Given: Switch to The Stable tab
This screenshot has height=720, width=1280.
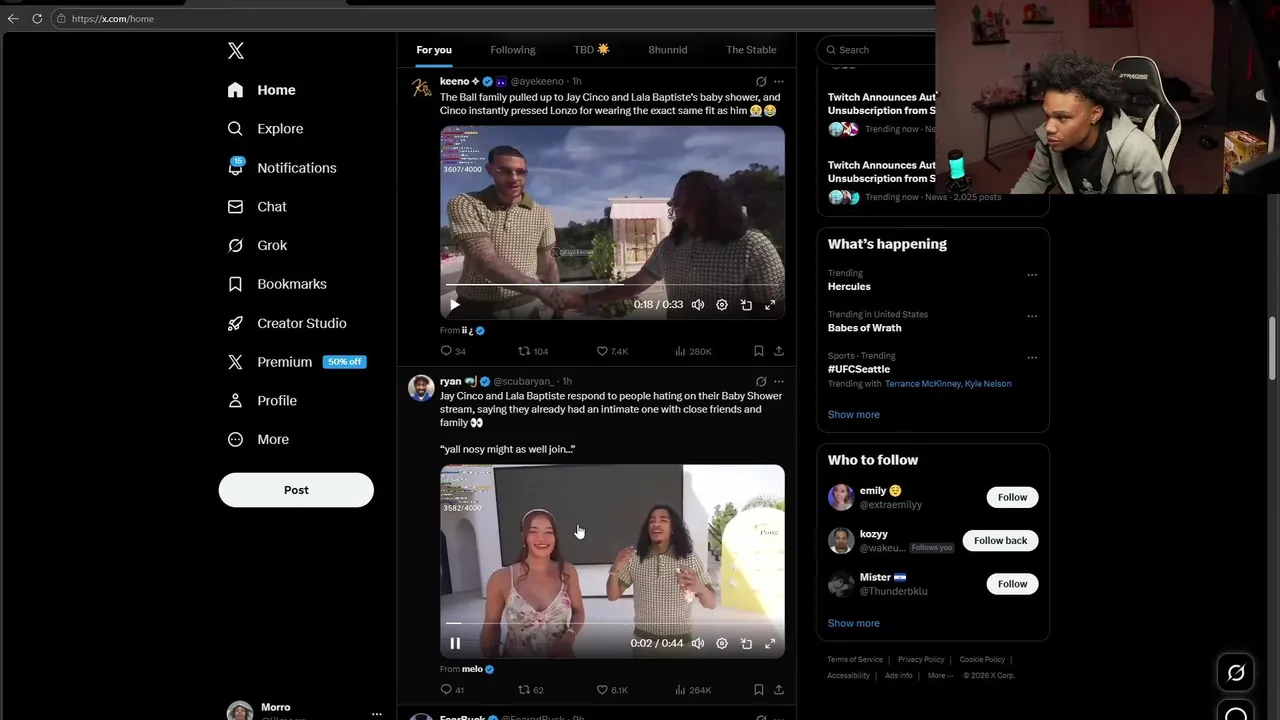Looking at the screenshot, I should 751,50.
